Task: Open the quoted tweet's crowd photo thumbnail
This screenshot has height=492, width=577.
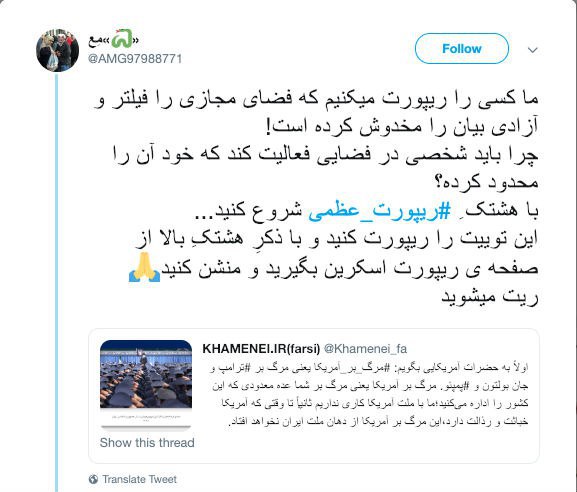Action: (x=146, y=375)
